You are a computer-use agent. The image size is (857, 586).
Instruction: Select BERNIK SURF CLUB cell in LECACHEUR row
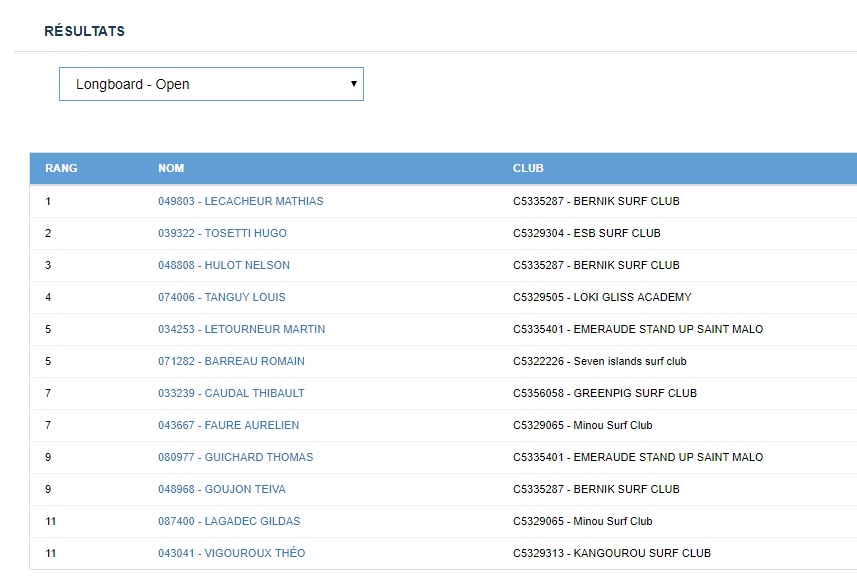tap(596, 201)
